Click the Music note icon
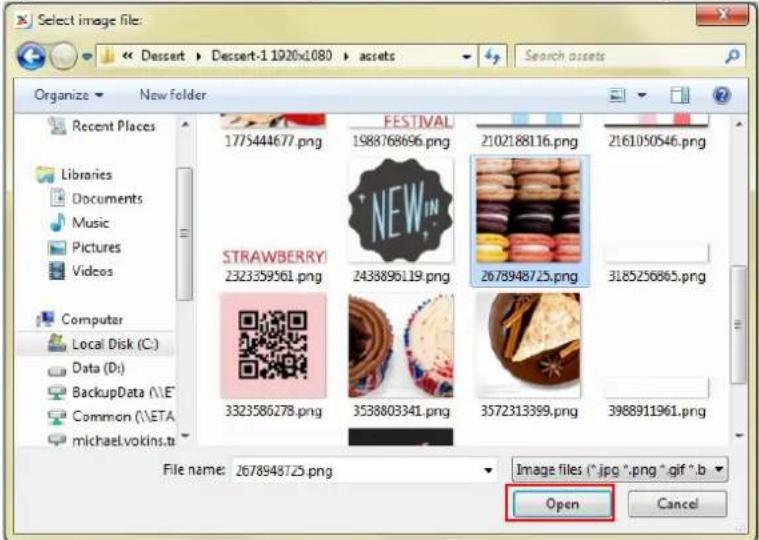This screenshot has width=759, height=540. [58, 223]
